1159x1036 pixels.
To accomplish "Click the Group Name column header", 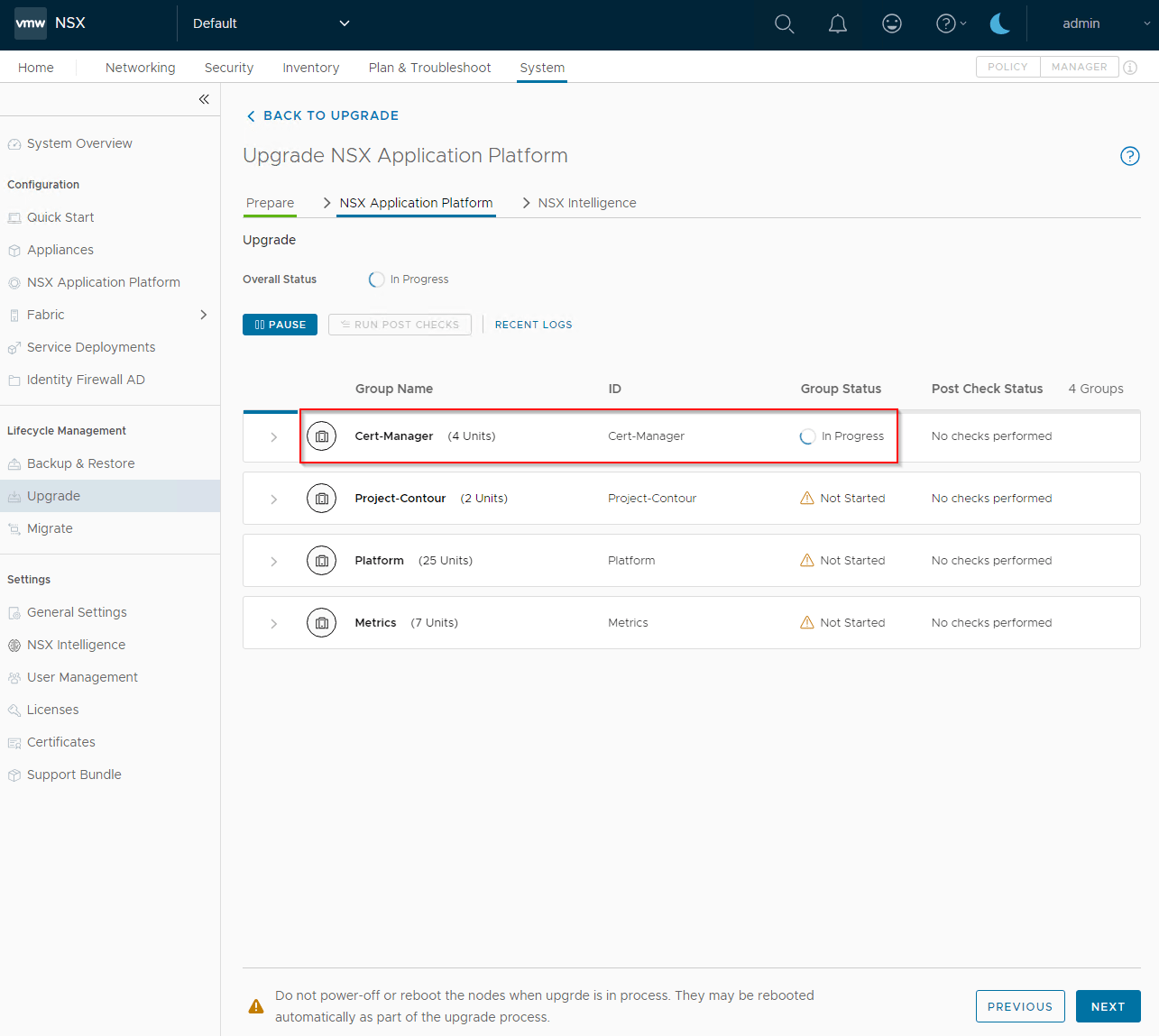I will pyautogui.click(x=394, y=389).
